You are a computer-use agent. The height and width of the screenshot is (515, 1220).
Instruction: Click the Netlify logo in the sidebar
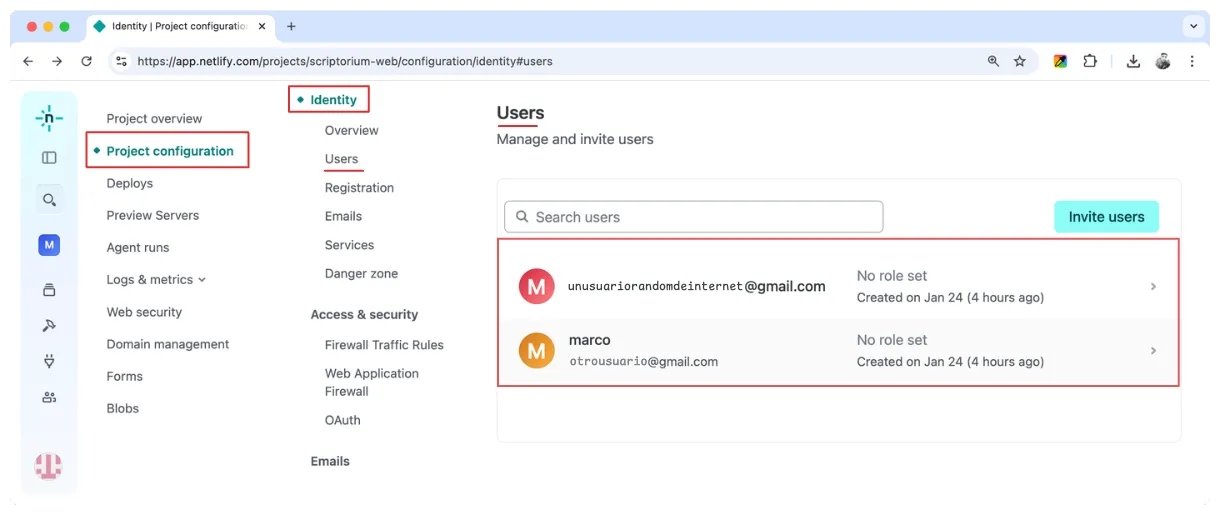click(x=48, y=118)
